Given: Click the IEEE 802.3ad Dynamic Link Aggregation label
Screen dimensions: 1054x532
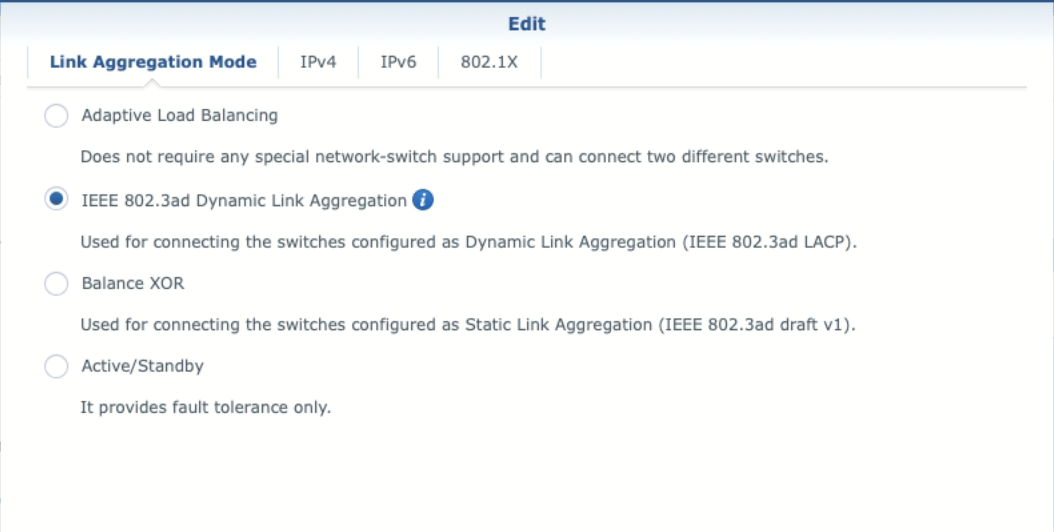Looking at the screenshot, I should (244, 200).
